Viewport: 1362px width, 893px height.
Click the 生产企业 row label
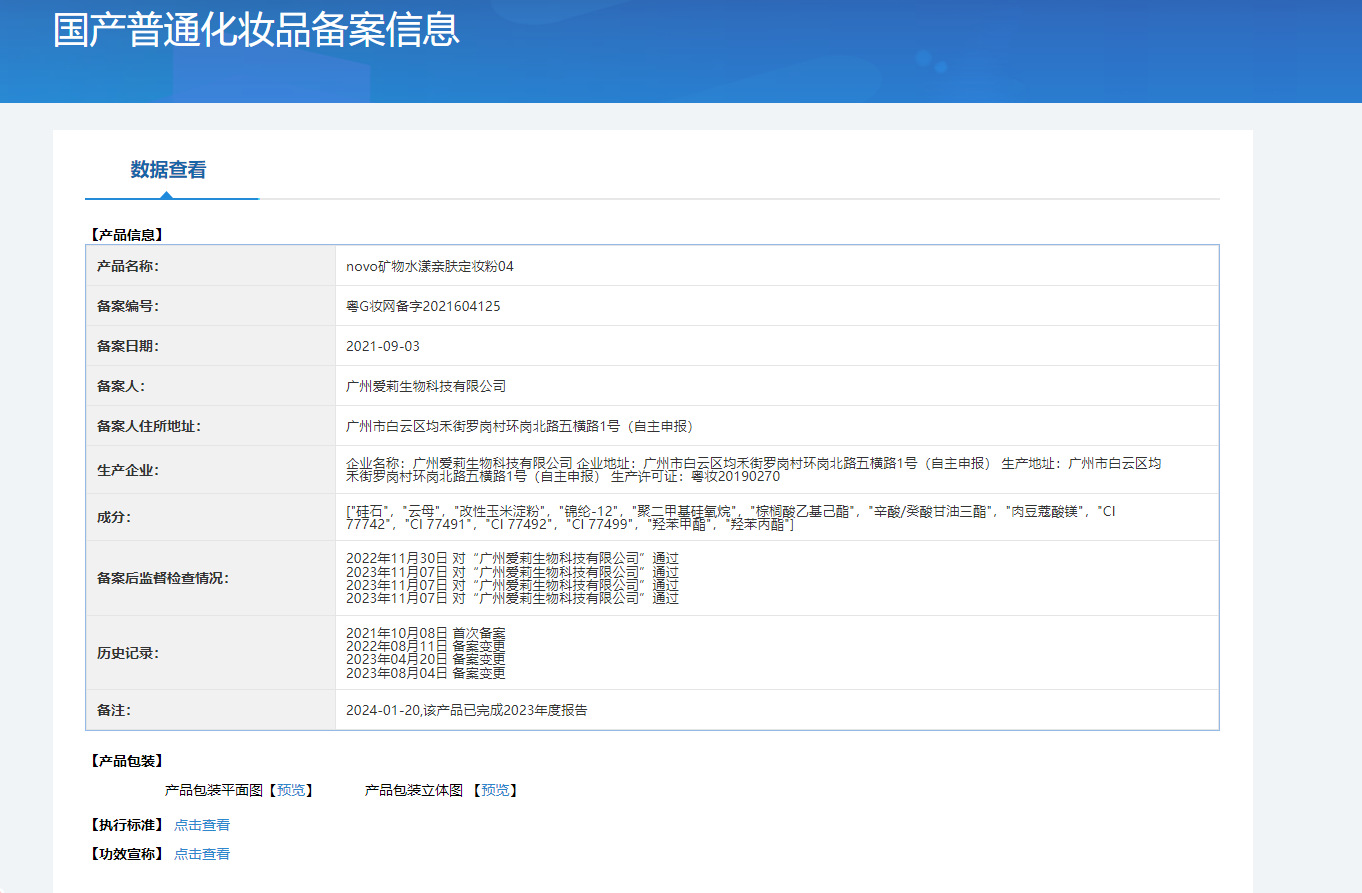click(x=128, y=470)
